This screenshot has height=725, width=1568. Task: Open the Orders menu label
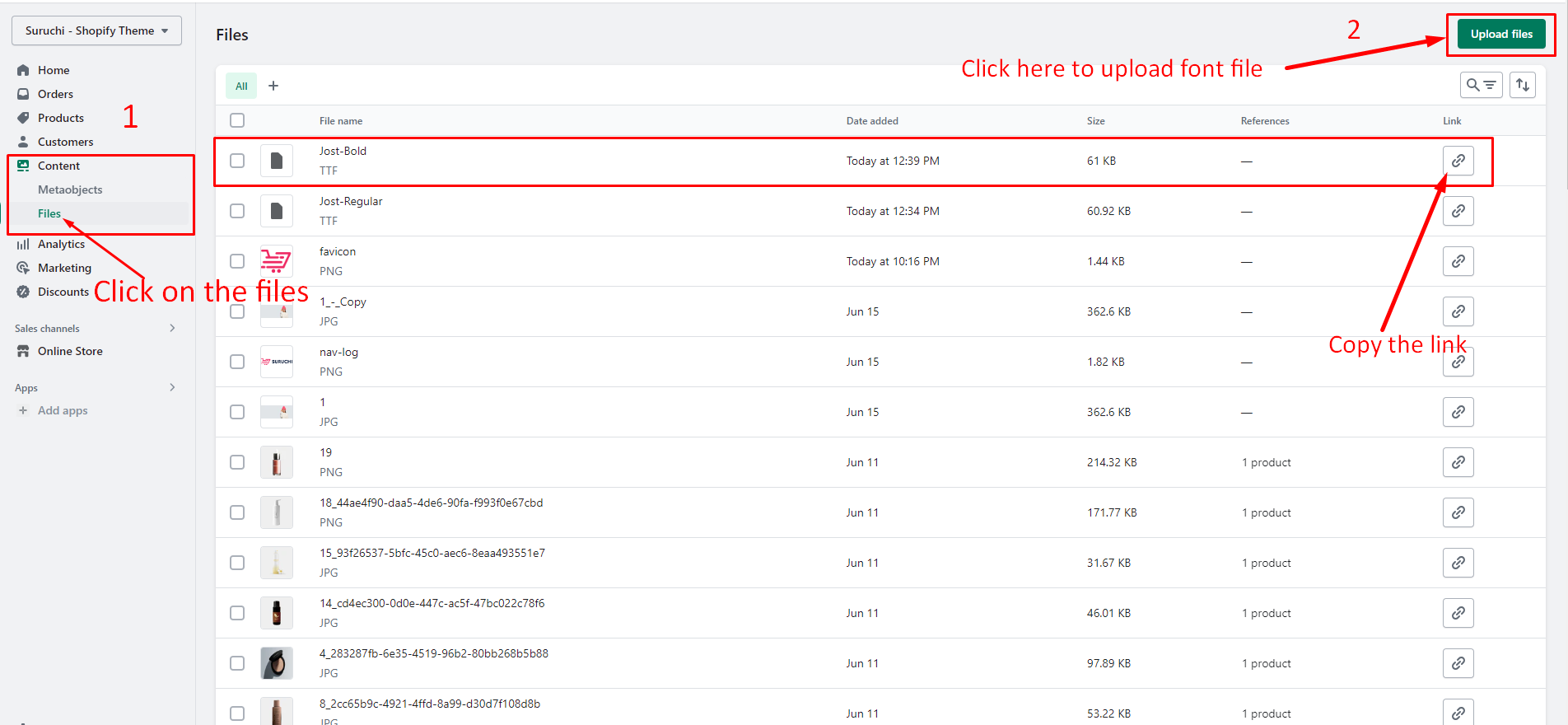(55, 94)
